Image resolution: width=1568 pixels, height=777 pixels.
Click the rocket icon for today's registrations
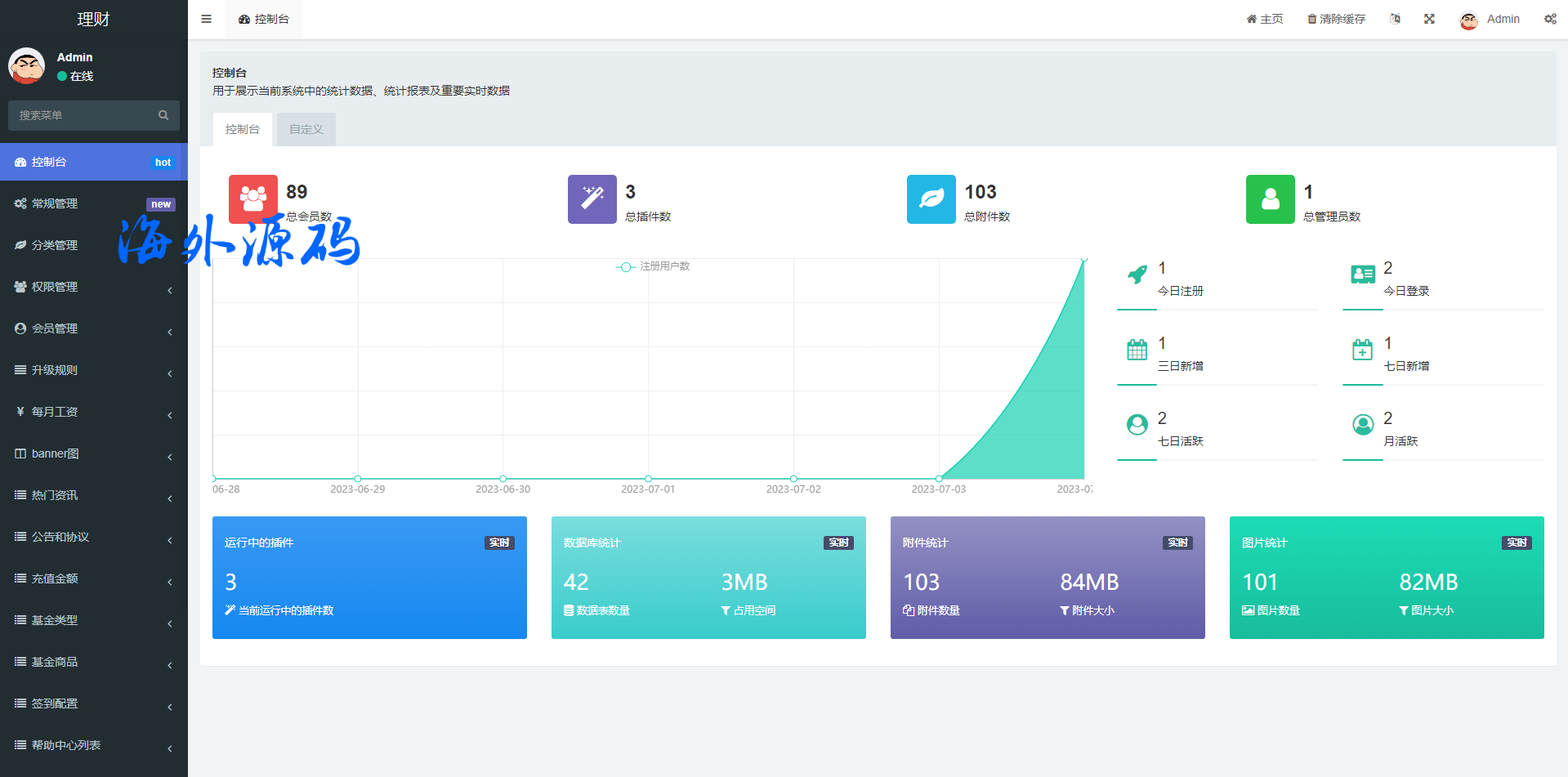pyautogui.click(x=1137, y=275)
